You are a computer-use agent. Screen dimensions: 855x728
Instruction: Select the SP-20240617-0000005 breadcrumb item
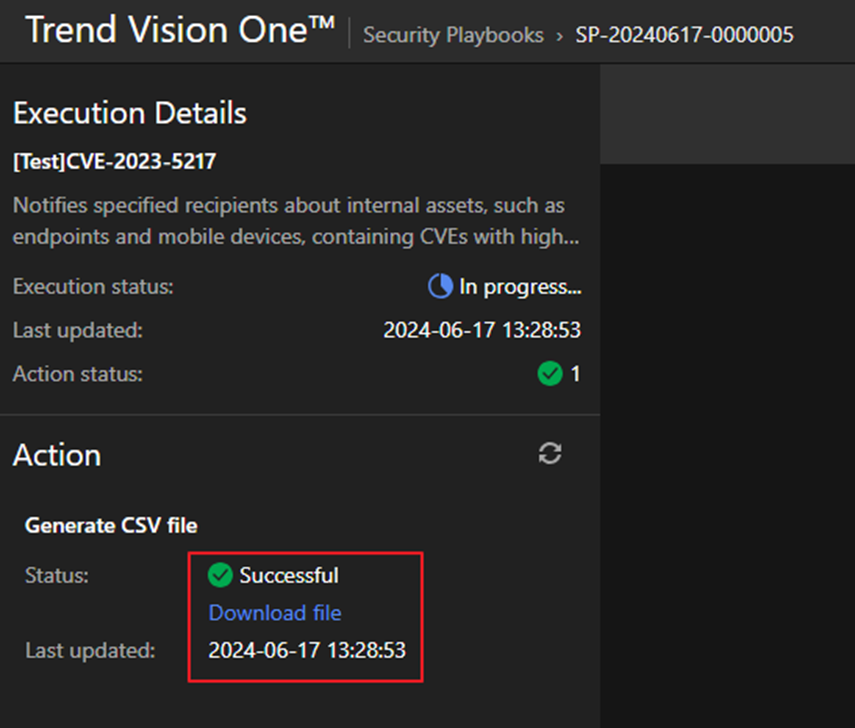click(683, 35)
